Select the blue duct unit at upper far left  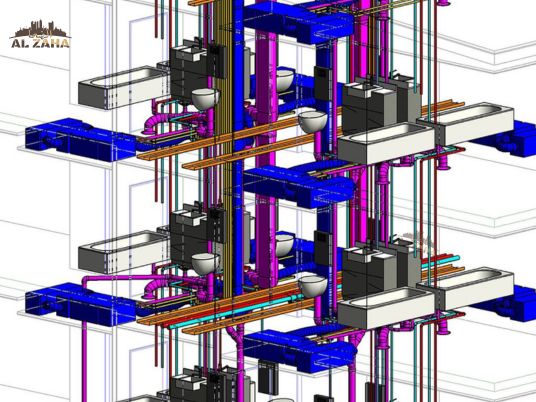click(80, 140)
